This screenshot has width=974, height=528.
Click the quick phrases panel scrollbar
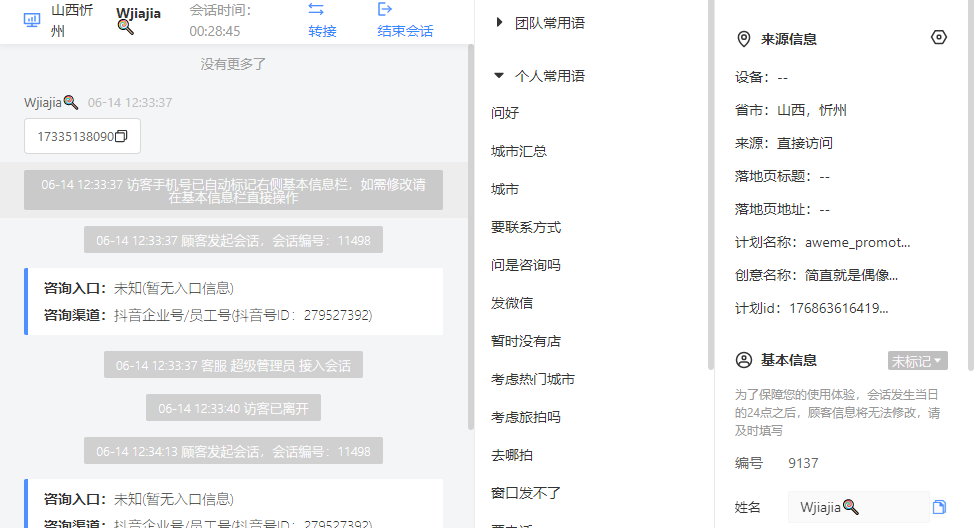coord(711,185)
